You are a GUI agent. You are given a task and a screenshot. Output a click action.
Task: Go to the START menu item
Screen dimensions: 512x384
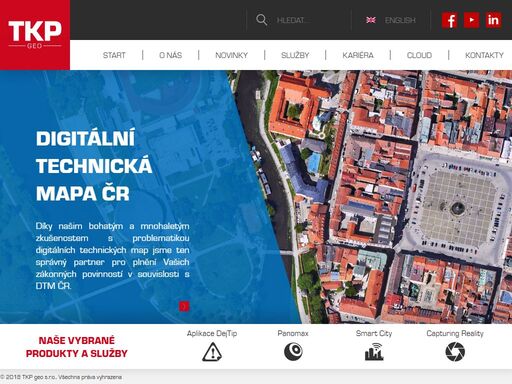pyautogui.click(x=114, y=55)
